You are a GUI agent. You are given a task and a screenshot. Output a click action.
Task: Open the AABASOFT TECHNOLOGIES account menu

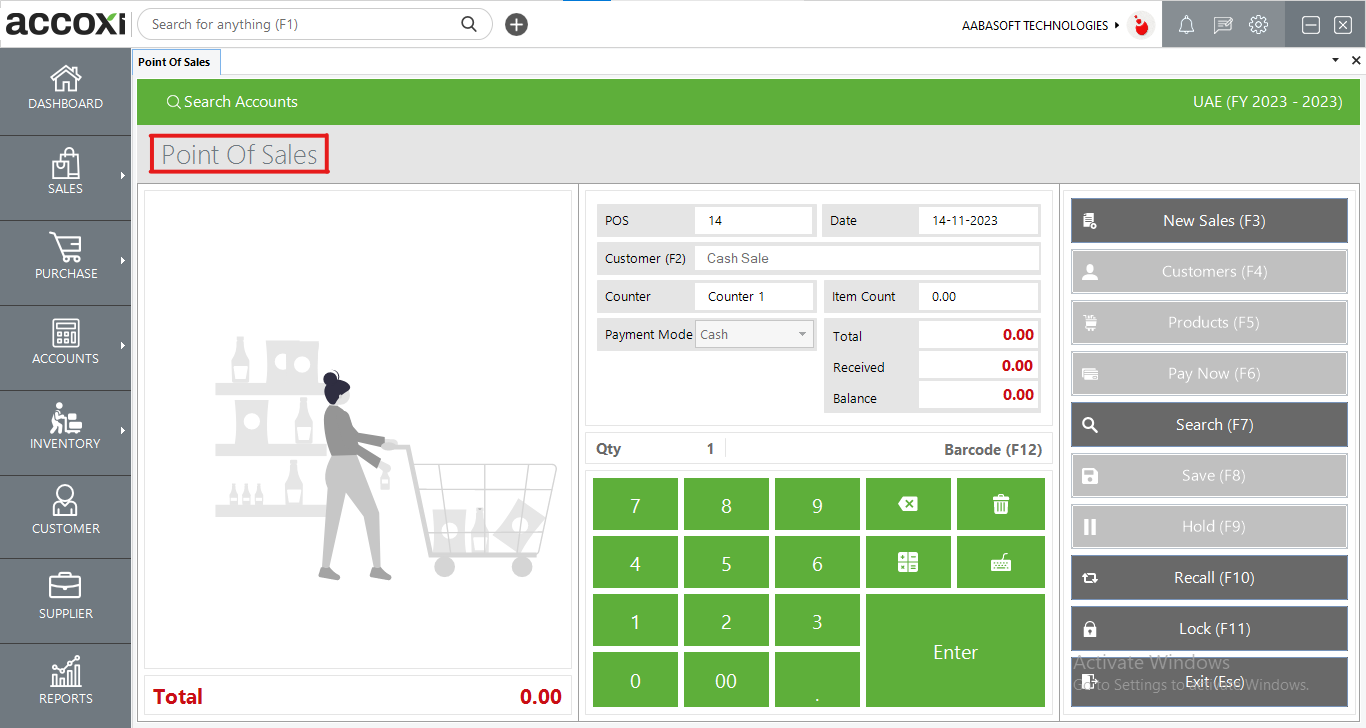[1037, 25]
